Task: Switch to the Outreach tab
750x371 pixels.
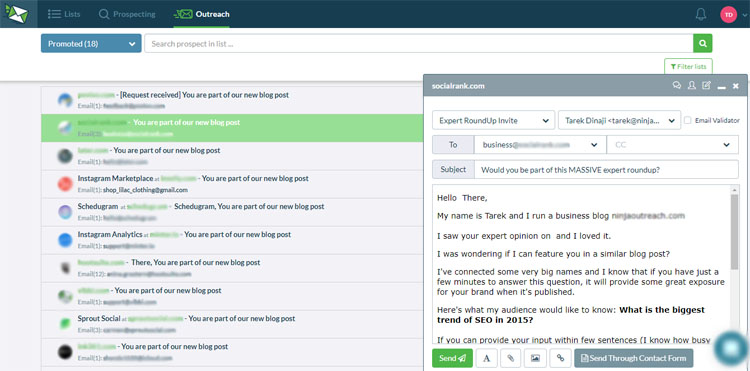Action: [201, 14]
